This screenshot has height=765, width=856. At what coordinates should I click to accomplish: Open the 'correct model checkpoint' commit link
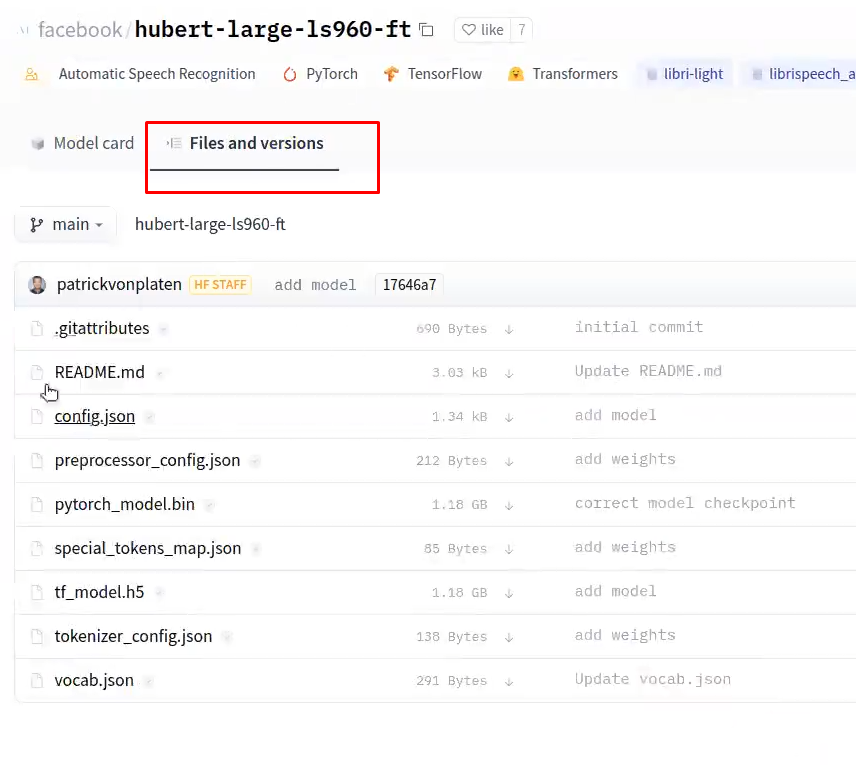(685, 503)
